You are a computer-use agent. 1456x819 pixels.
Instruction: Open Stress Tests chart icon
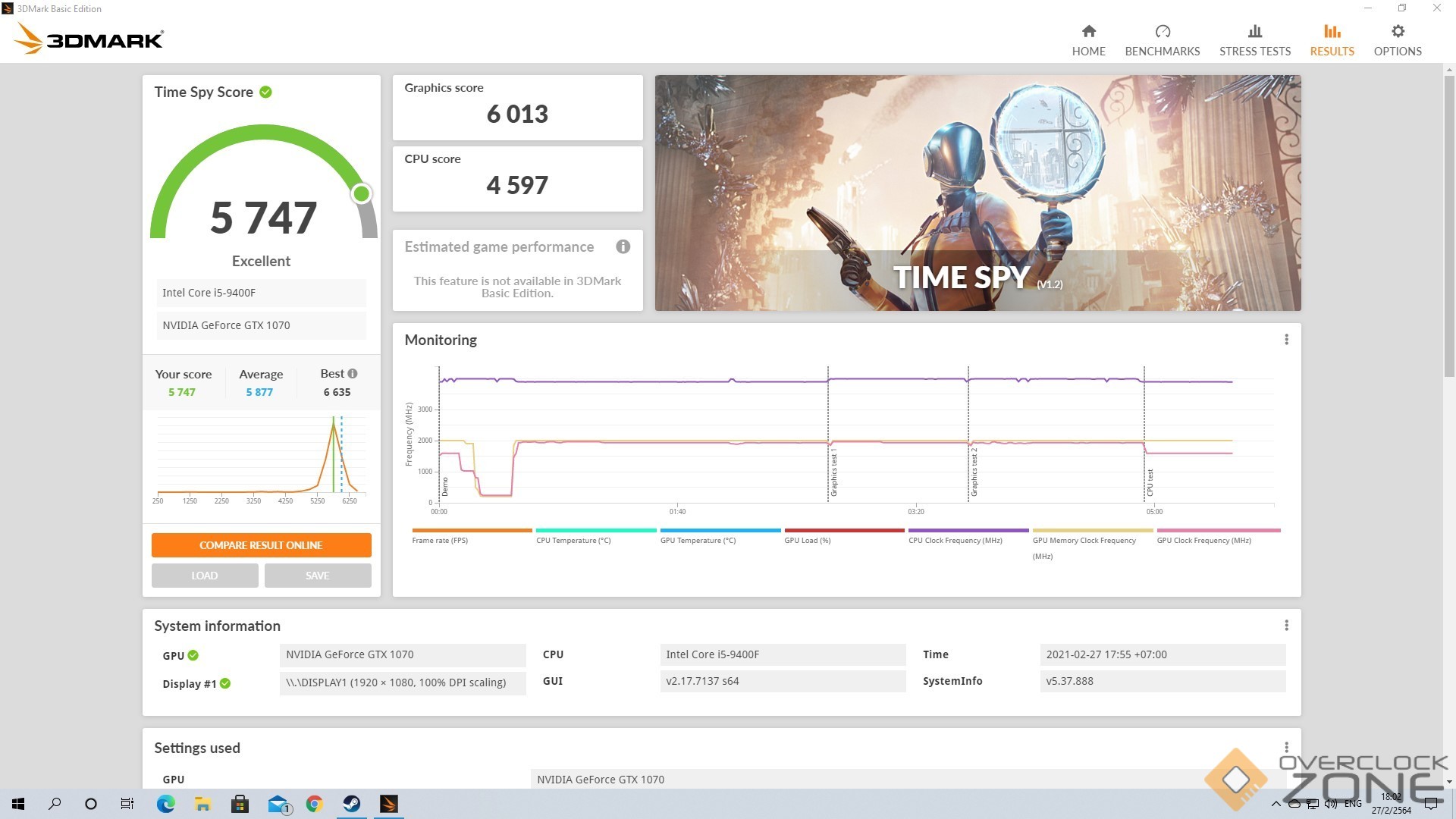pos(1254,32)
